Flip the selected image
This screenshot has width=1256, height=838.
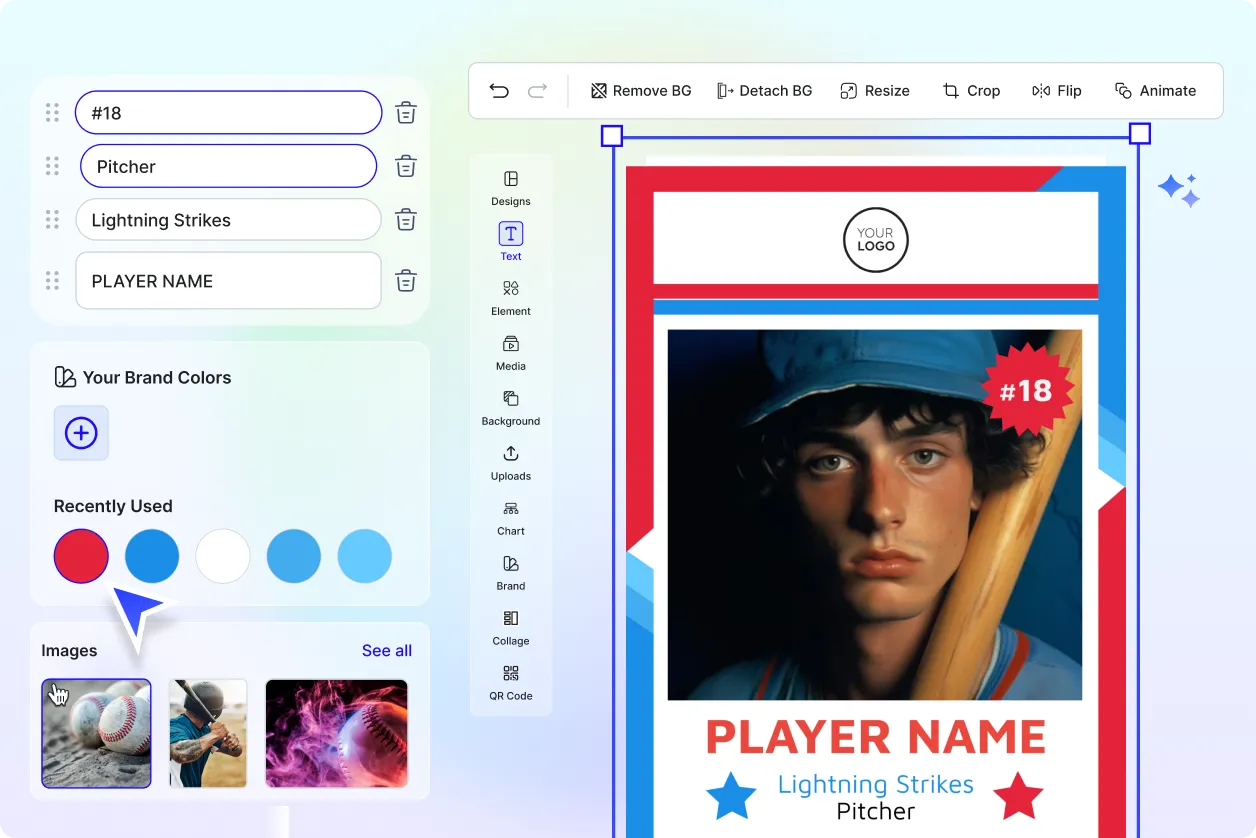click(1057, 90)
